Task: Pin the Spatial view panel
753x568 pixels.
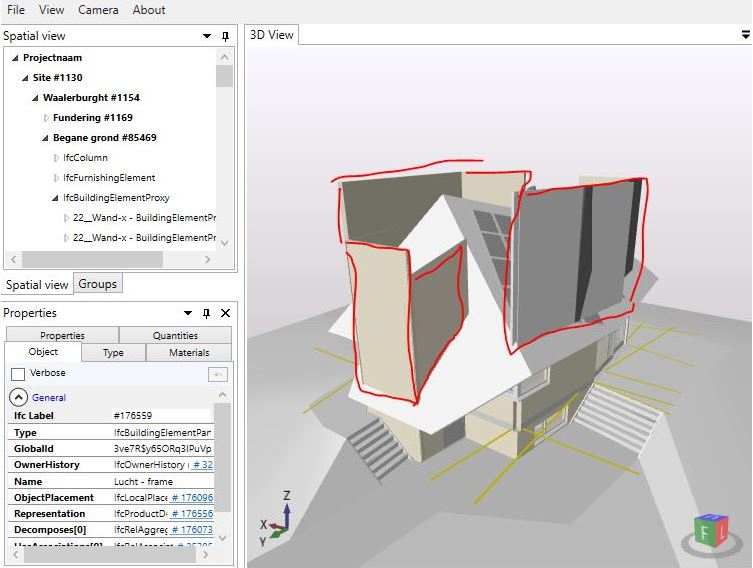Action: [x=225, y=36]
